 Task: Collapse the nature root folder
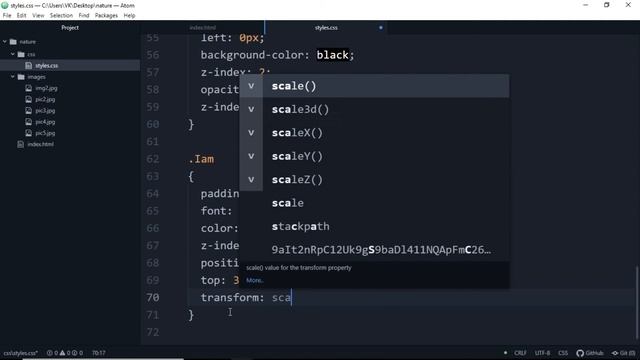point(5,42)
